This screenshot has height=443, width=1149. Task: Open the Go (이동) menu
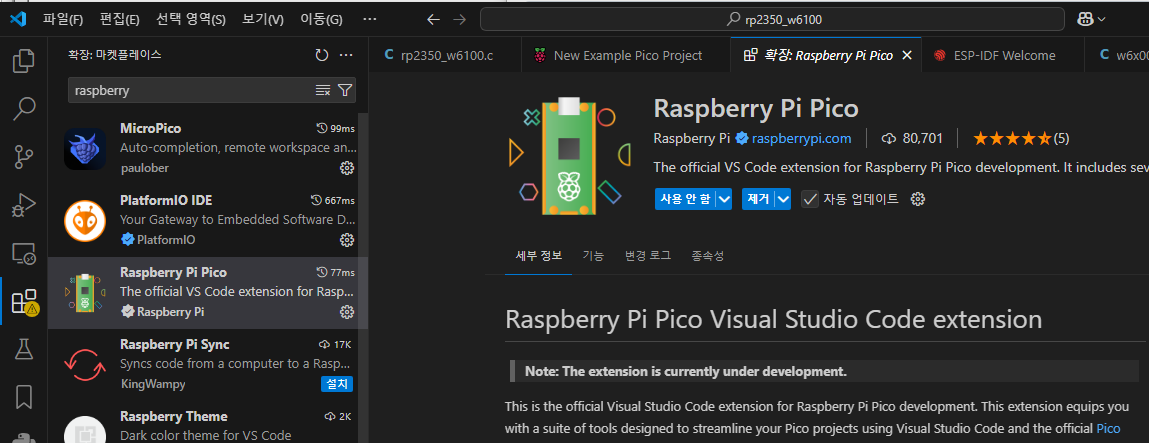click(322, 19)
